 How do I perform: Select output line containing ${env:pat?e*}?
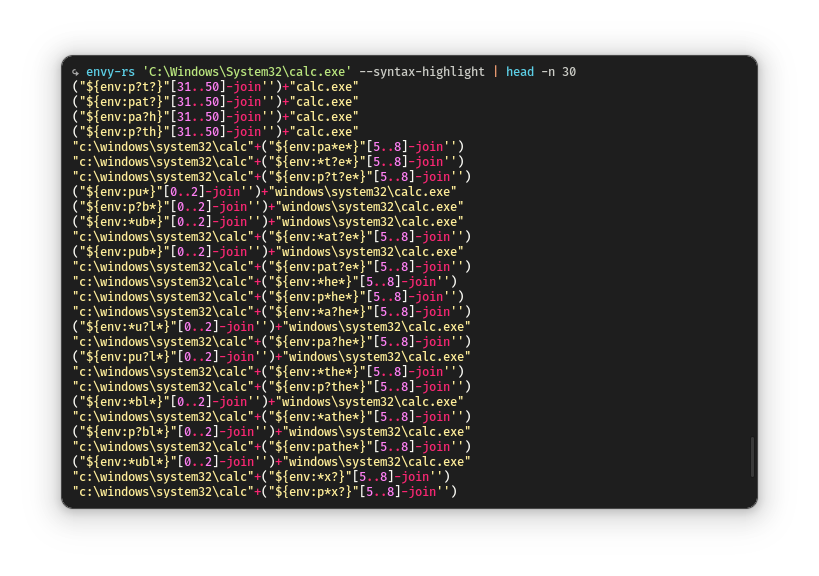(272, 267)
